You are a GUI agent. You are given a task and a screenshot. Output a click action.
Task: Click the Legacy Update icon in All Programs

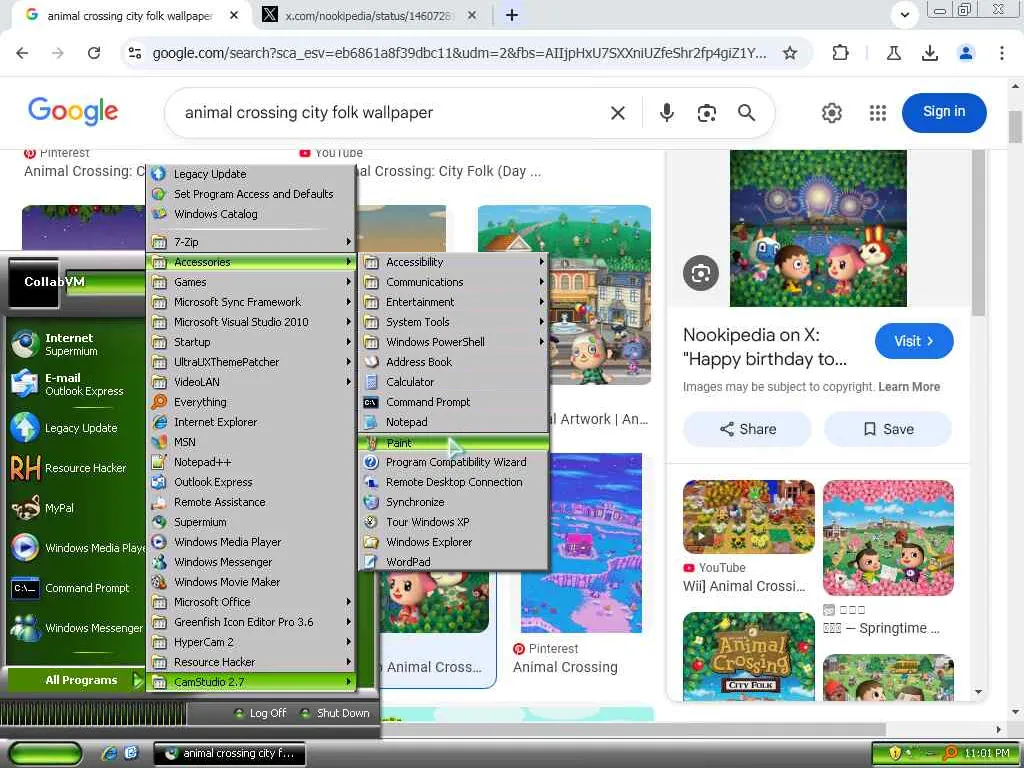point(159,174)
